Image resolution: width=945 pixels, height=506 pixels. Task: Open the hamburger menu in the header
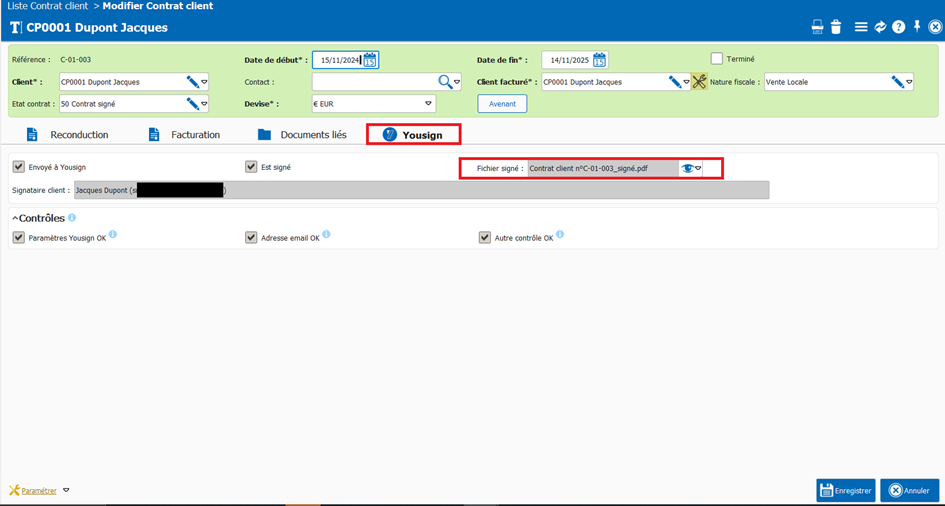[861, 27]
